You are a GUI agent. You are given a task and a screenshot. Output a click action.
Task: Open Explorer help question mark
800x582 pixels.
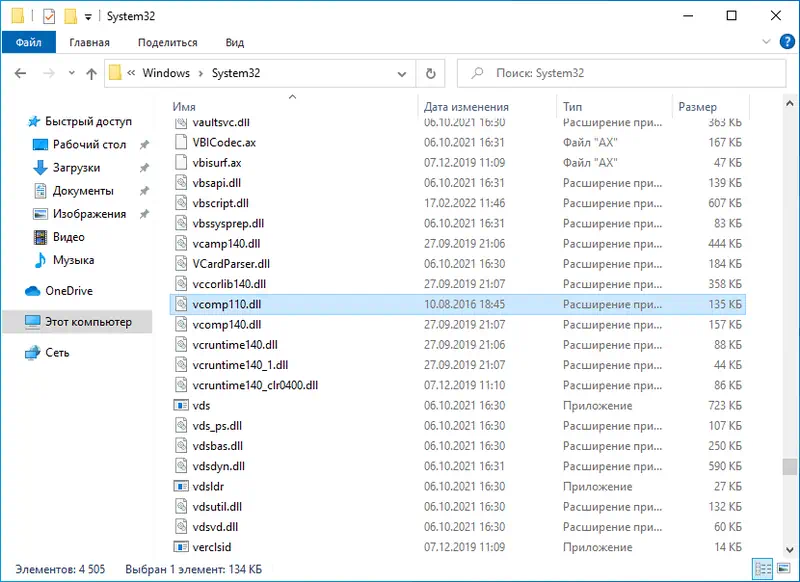click(787, 42)
